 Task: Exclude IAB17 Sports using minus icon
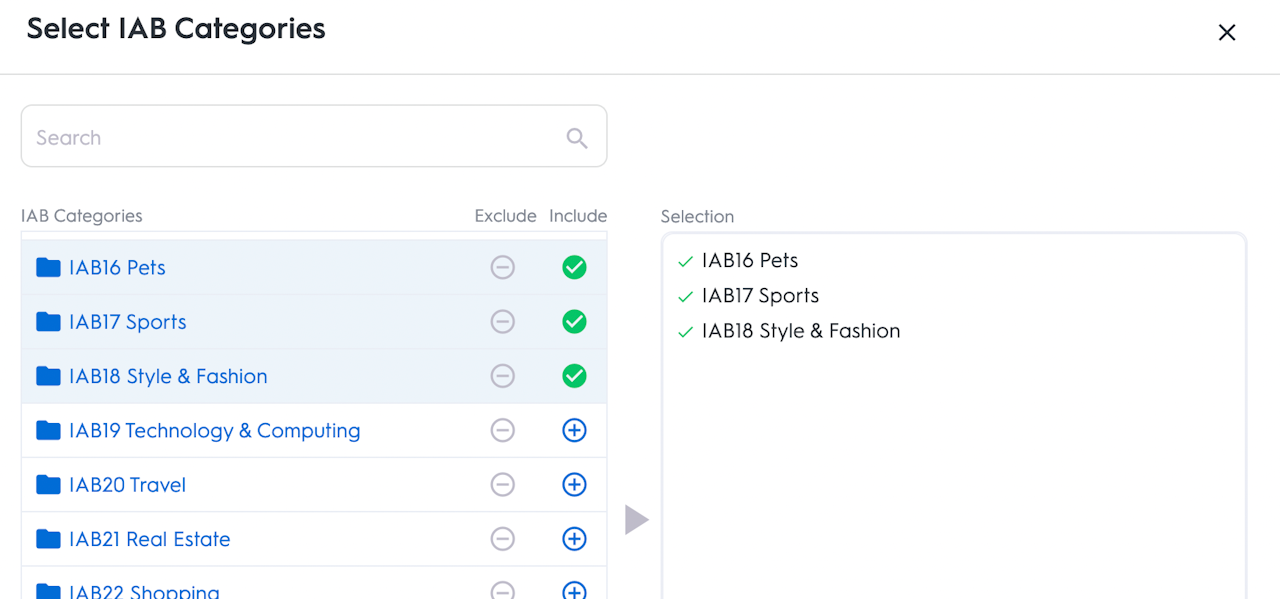pyautogui.click(x=502, y=322)
